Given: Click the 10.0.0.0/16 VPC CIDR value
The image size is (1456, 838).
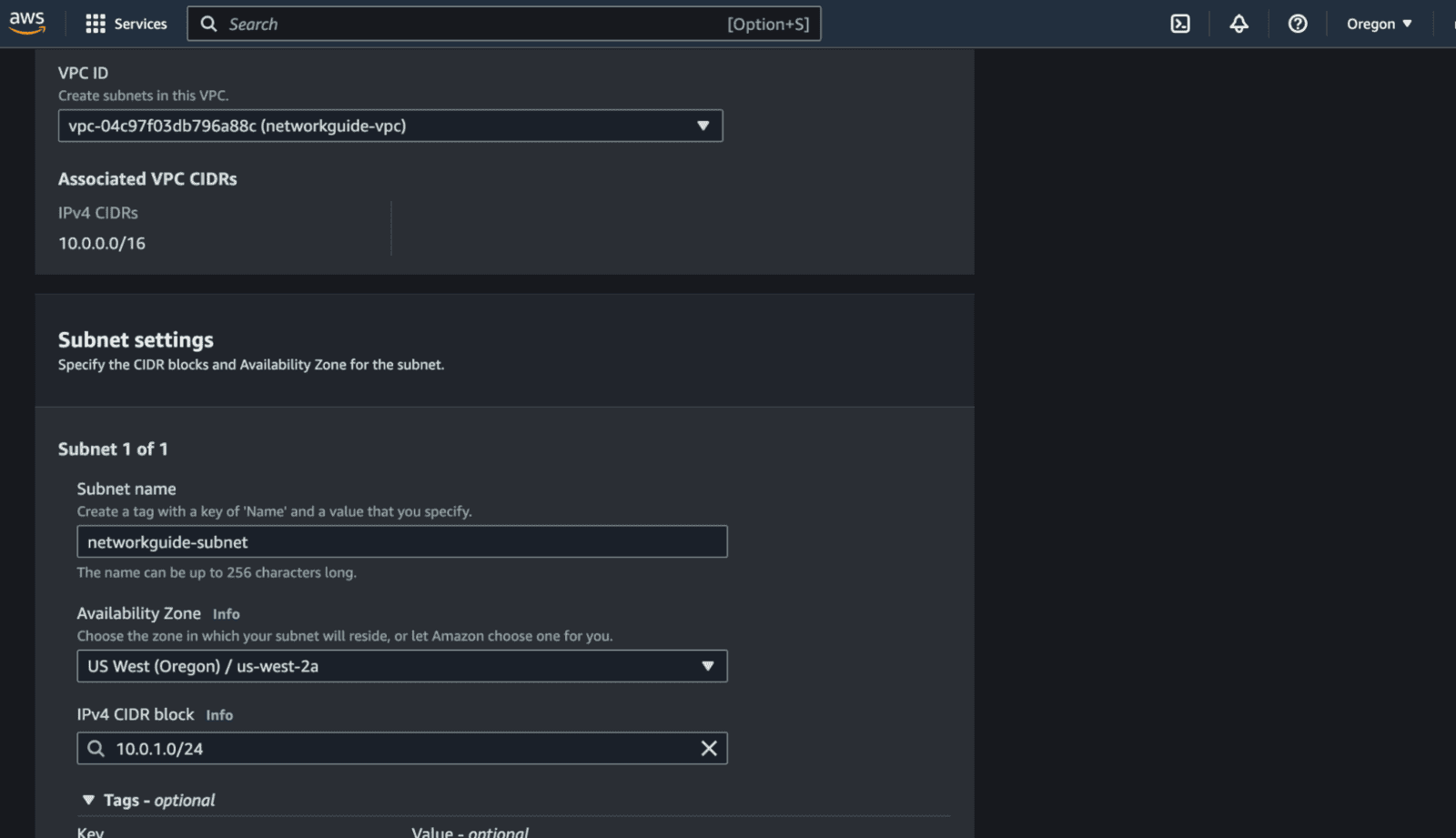Looking at the screenshot, I should point(102,243).
